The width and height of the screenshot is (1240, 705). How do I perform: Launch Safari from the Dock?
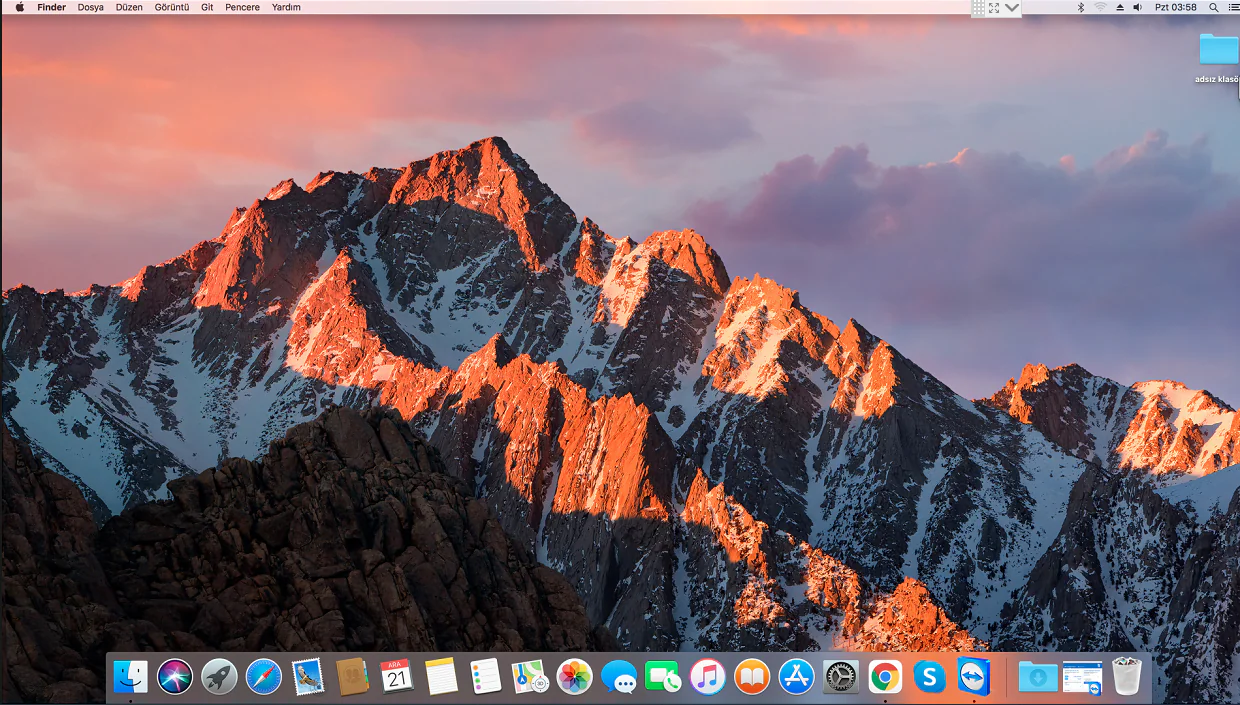tap(264, 677)
